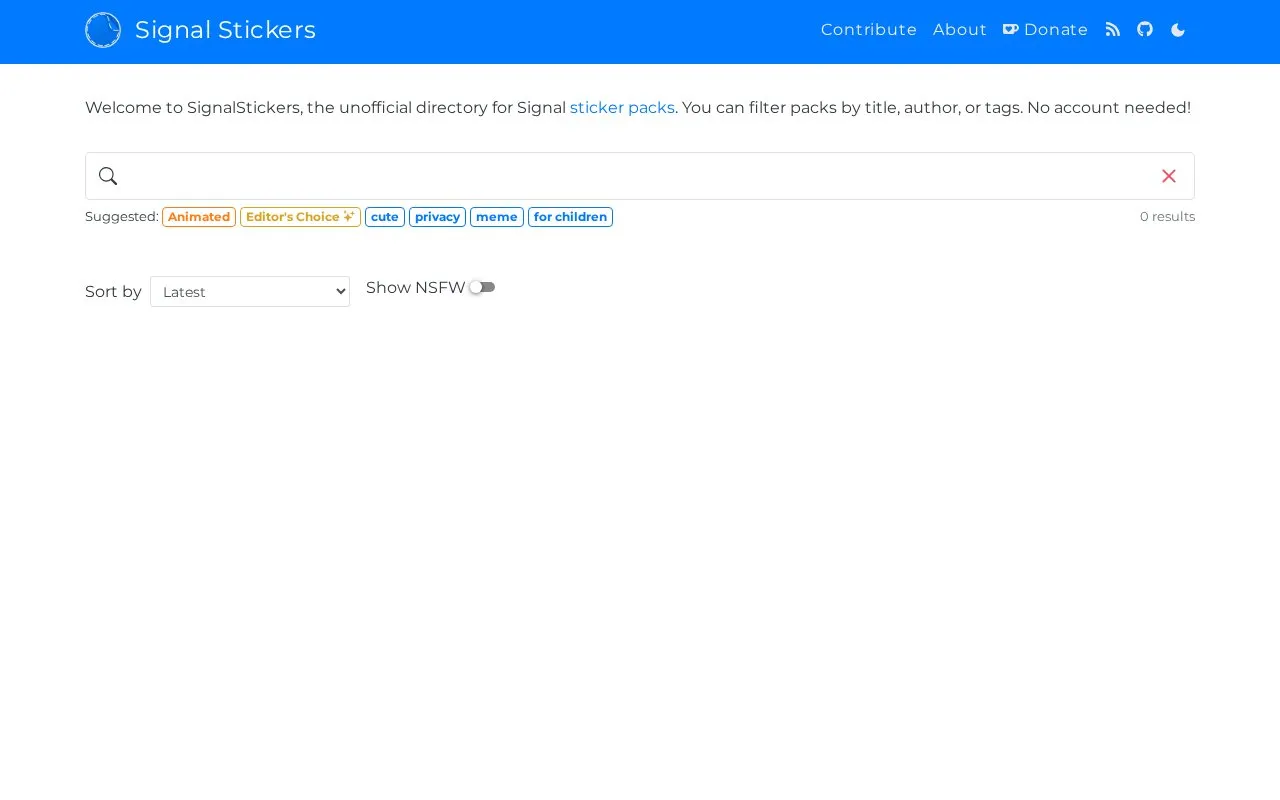Click the Signal Stickers logo icon
Screen dimensions: 1280x800
[x=103, y=30]
